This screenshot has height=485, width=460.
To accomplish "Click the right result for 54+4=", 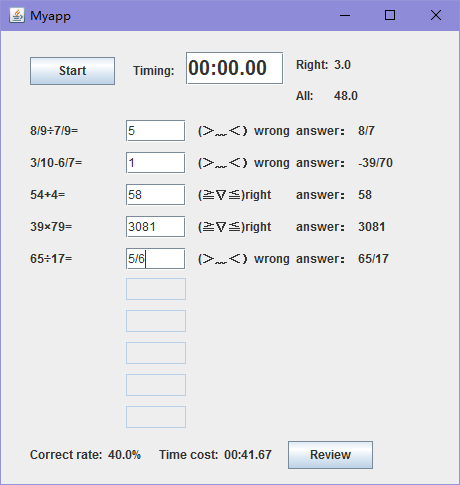I will tap(235, 195).
